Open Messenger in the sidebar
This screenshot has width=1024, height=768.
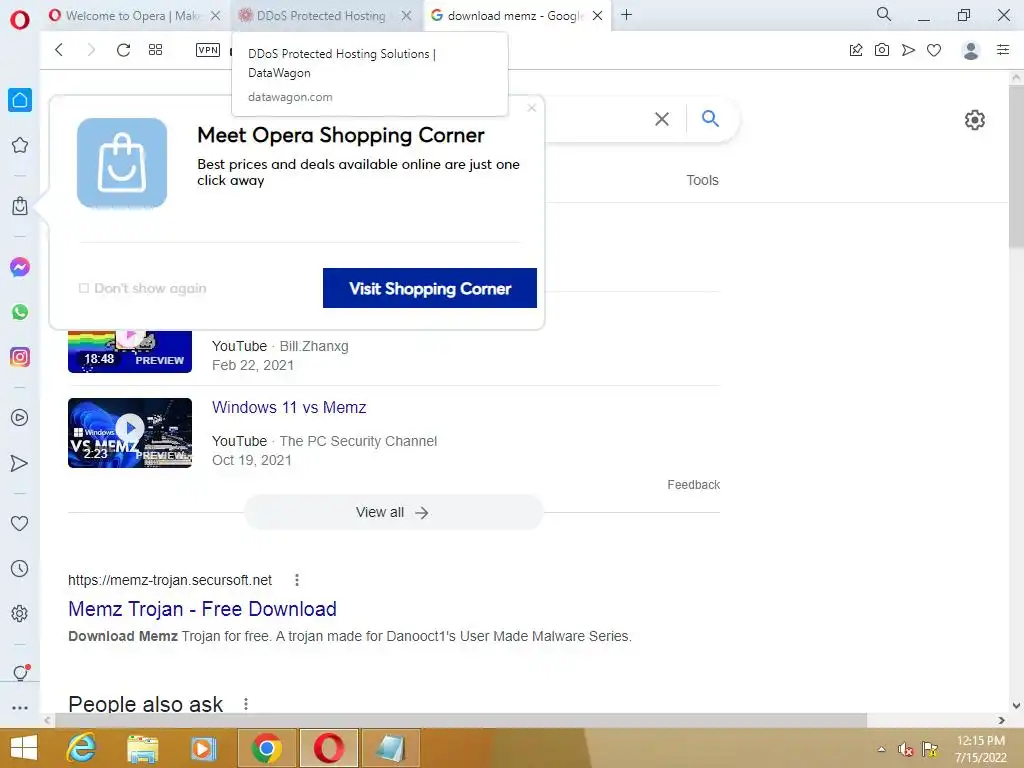[20, 267]
